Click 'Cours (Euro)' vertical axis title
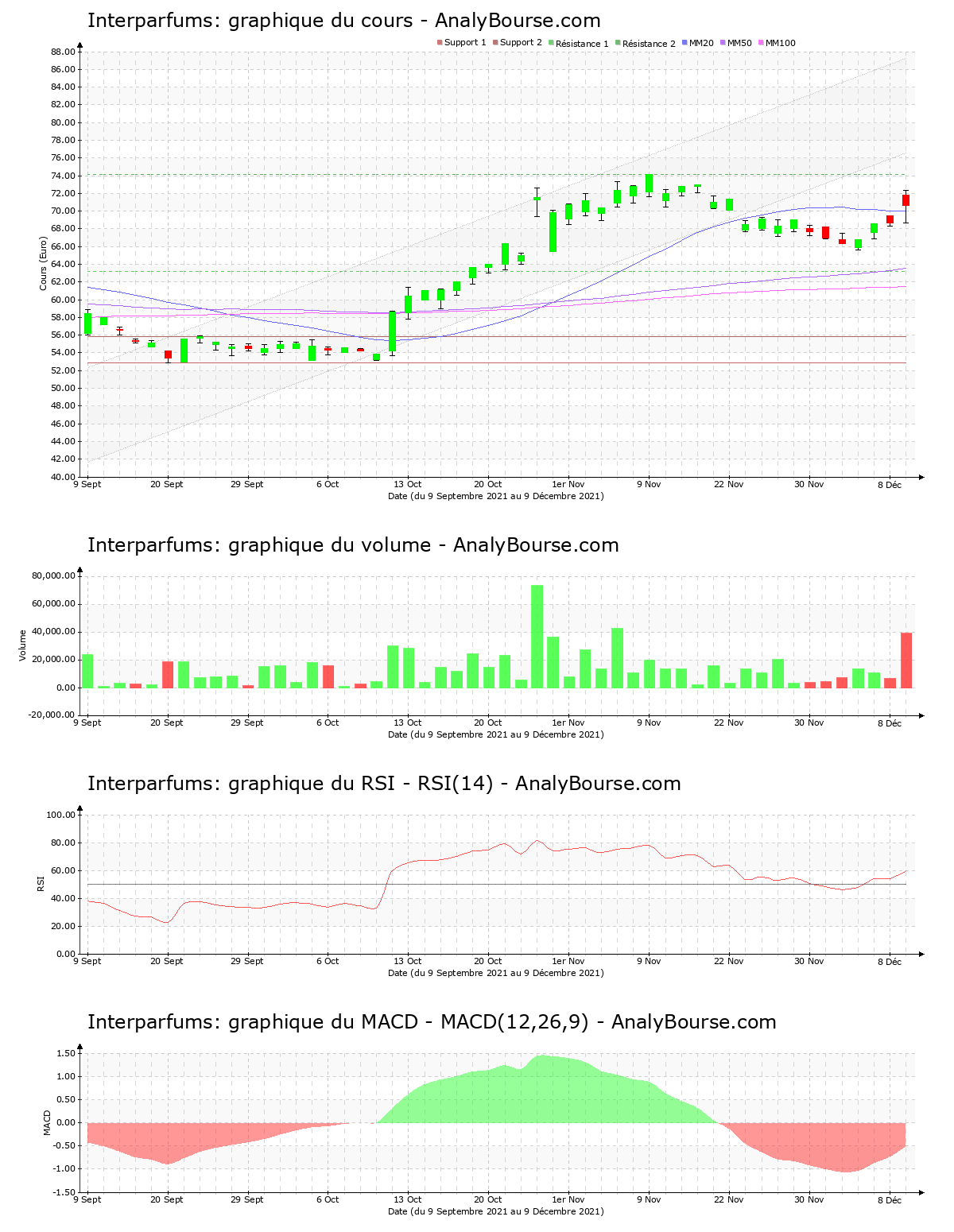Image resolution: width=954 pixels, height=1232 pixels. [x=44, y=263]
